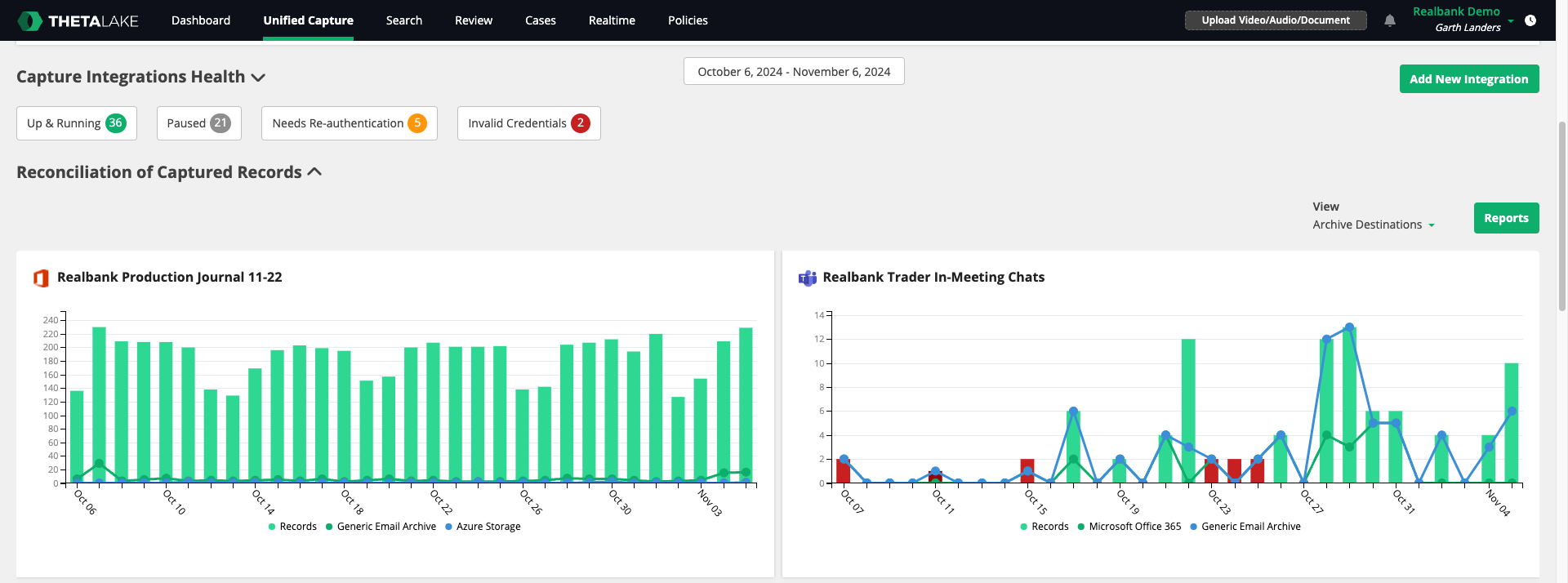Open the notifications bell

point(1390,20)
